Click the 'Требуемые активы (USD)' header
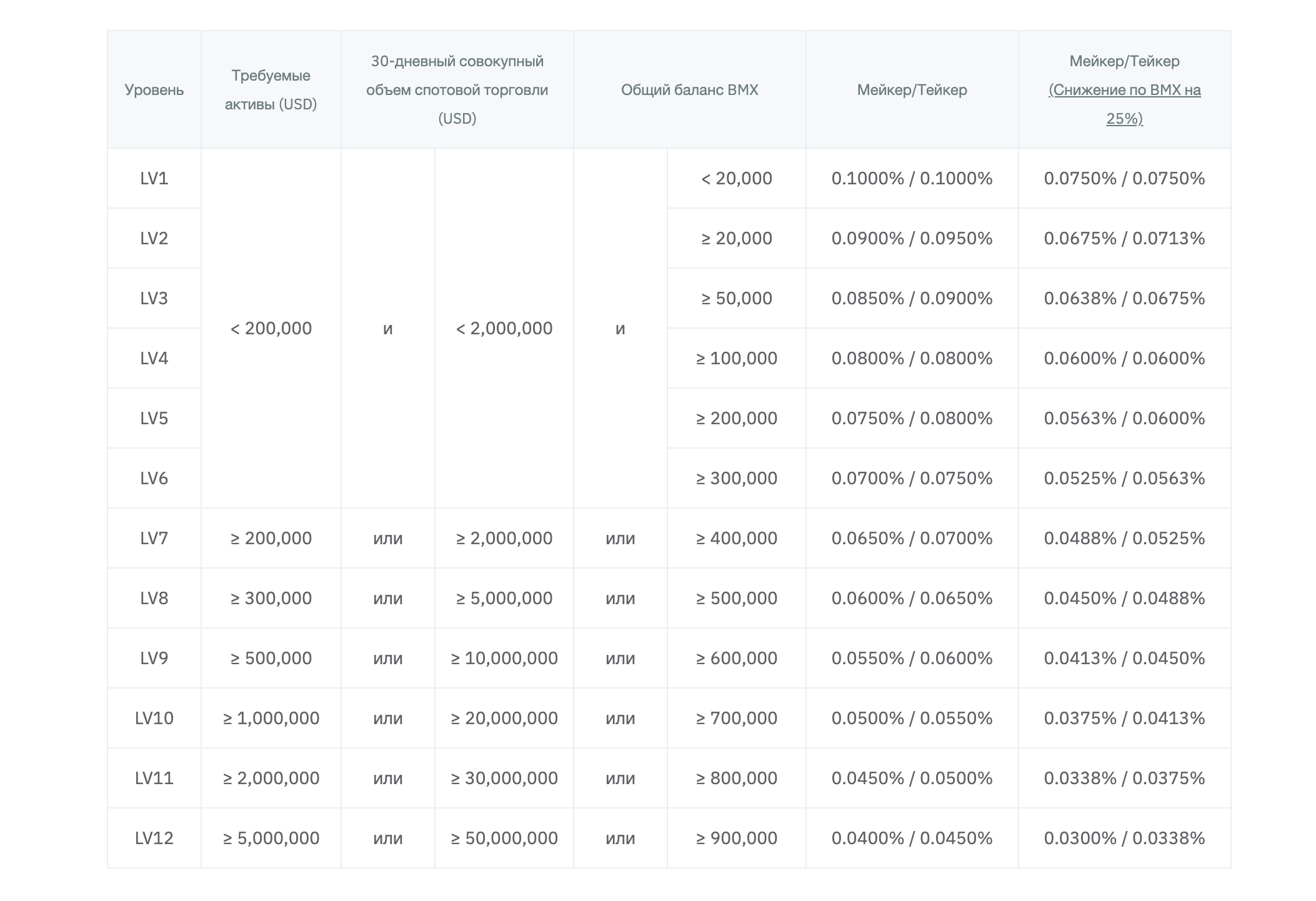The image size is (1316, 901). coord(271,90)
